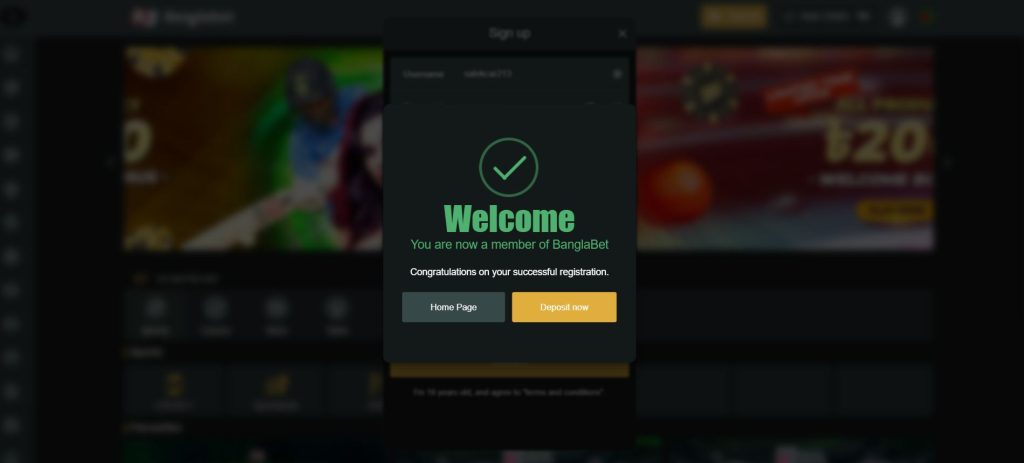The height and width of the screenshot is (463, 1024).
Task: Open the red welcome bonus banner
Action: 785,148
